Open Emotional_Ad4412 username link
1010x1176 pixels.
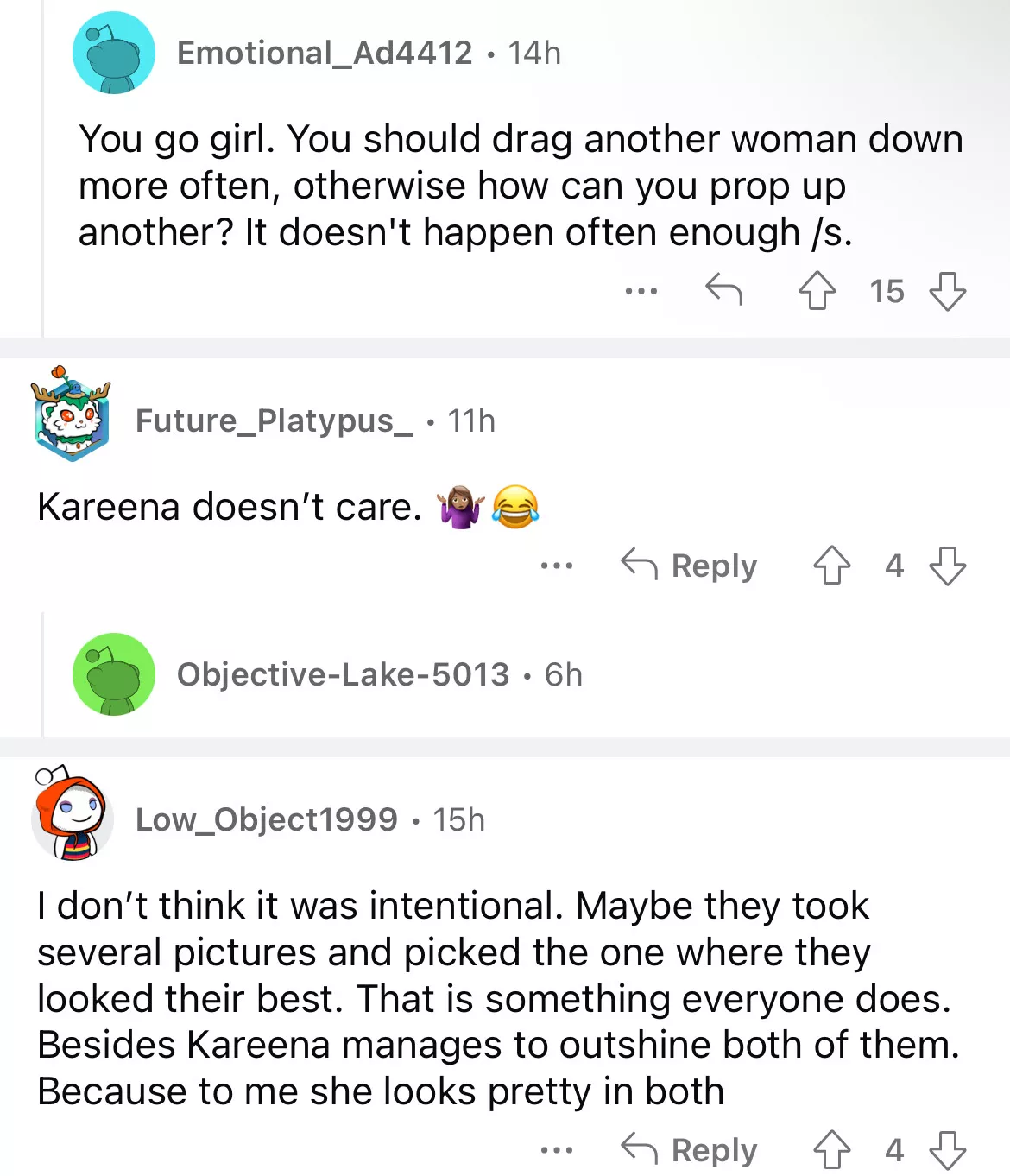coord(325,54)
